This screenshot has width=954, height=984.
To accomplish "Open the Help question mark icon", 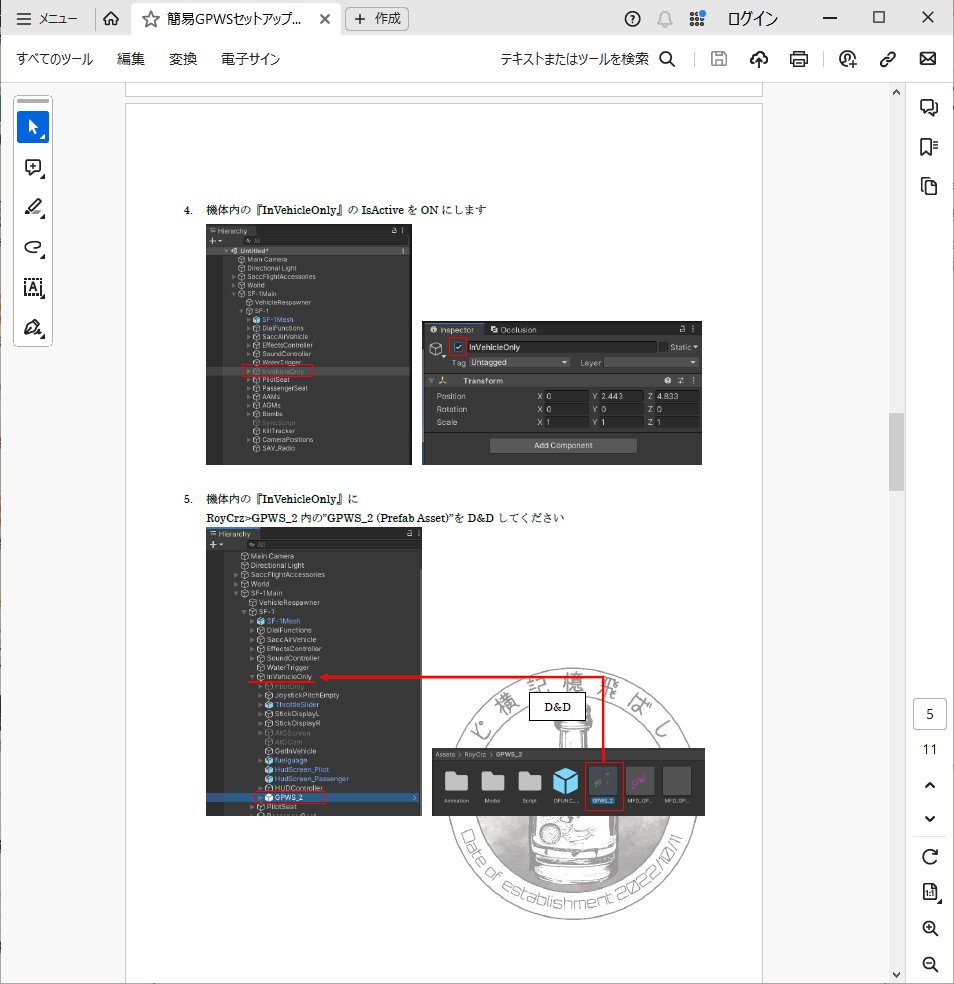I will click(633, 19).
